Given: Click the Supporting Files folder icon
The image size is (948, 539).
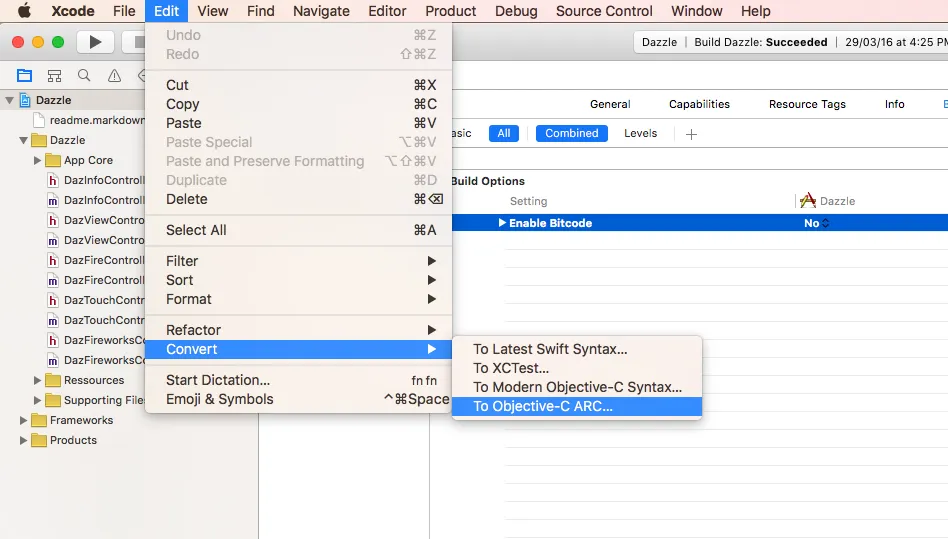Looking at the screenshot, I should point(53,400).
